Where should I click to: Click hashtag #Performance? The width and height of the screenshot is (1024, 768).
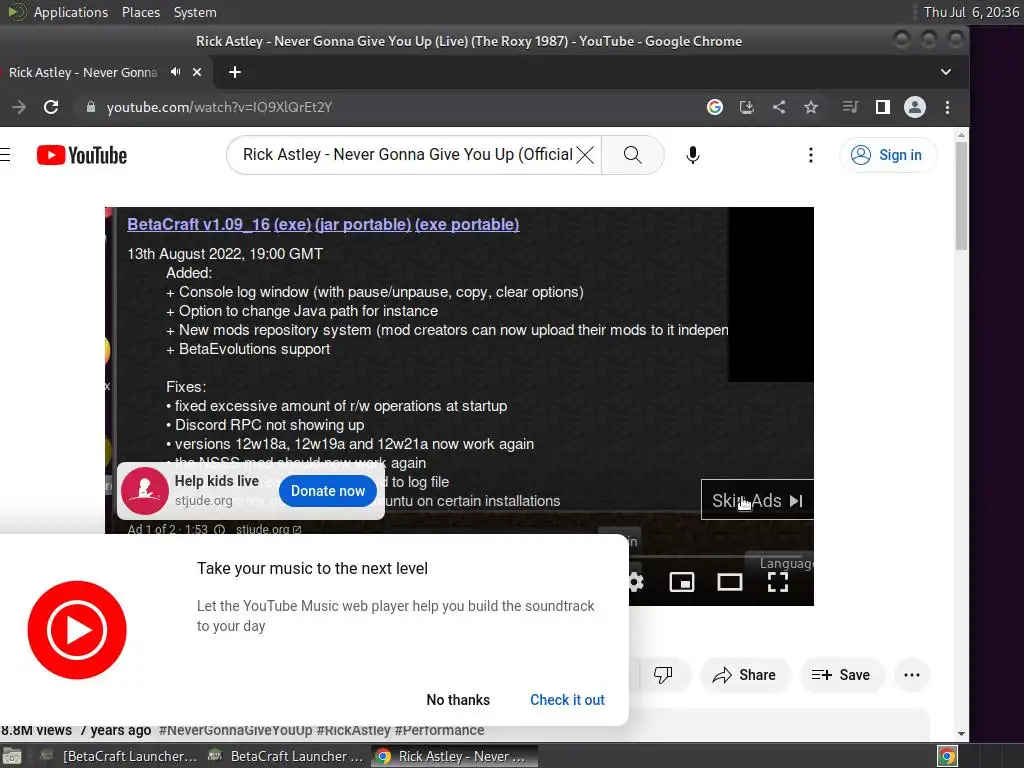[440, 729]
